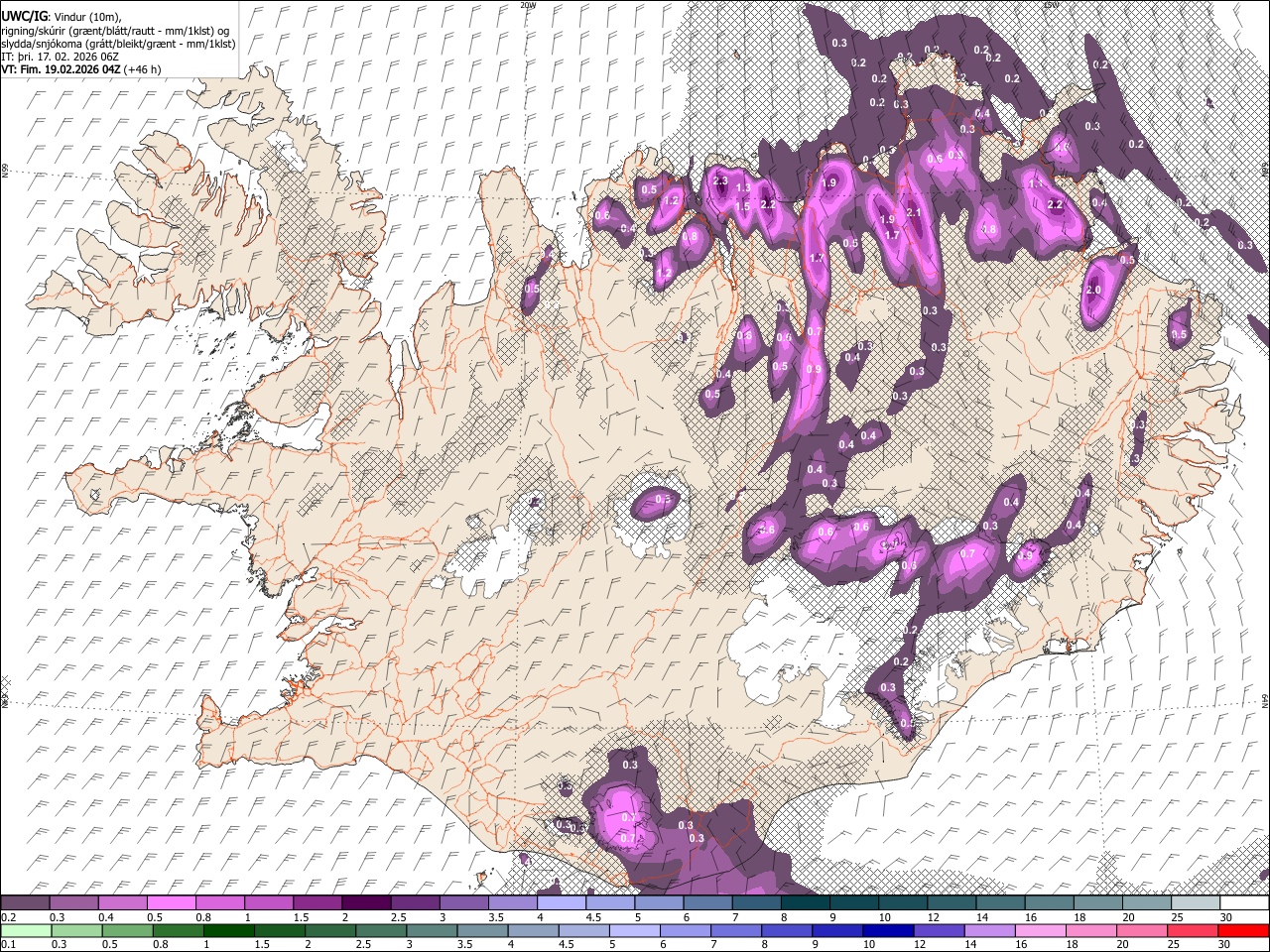Select the bright pink 0.5 snow-scale swatch
This screenshot has height=952, width=1270.
click(x=171, y=903)
